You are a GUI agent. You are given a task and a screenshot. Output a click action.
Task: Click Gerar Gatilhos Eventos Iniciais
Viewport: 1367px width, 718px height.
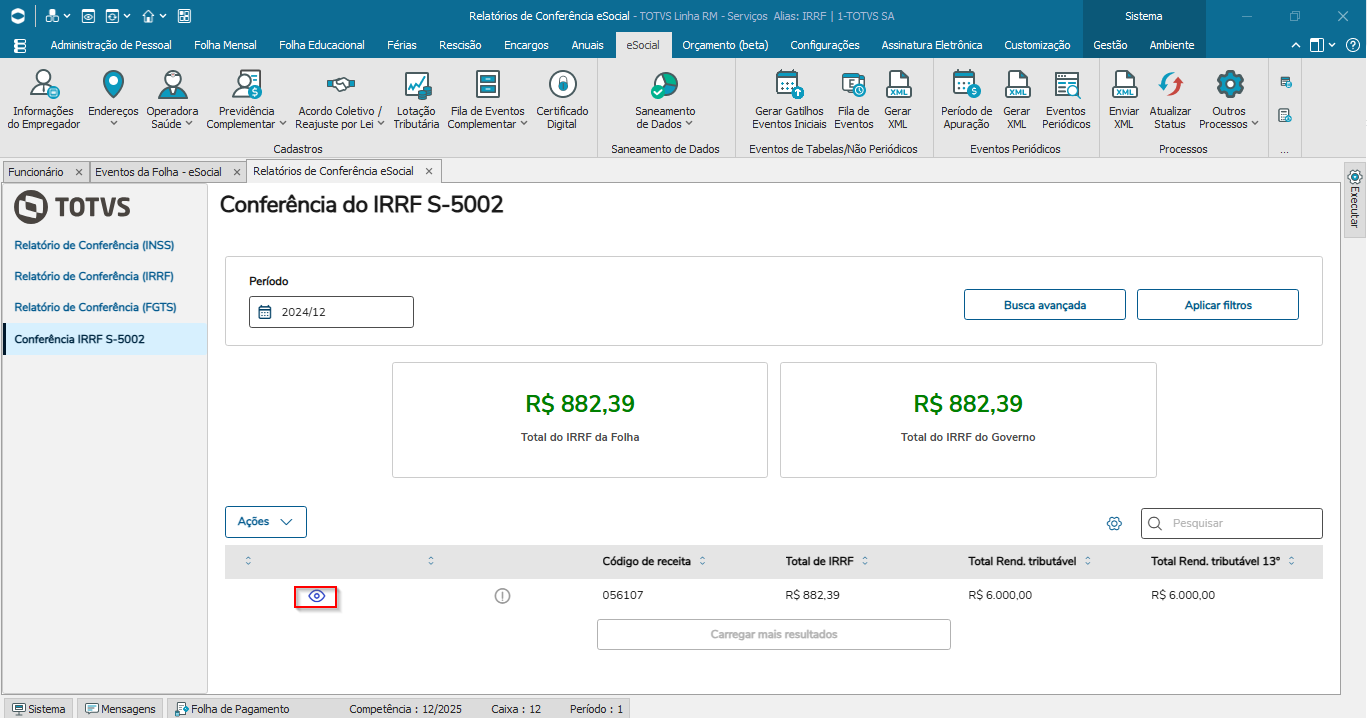pyautogui.click(x=790, y=100)
